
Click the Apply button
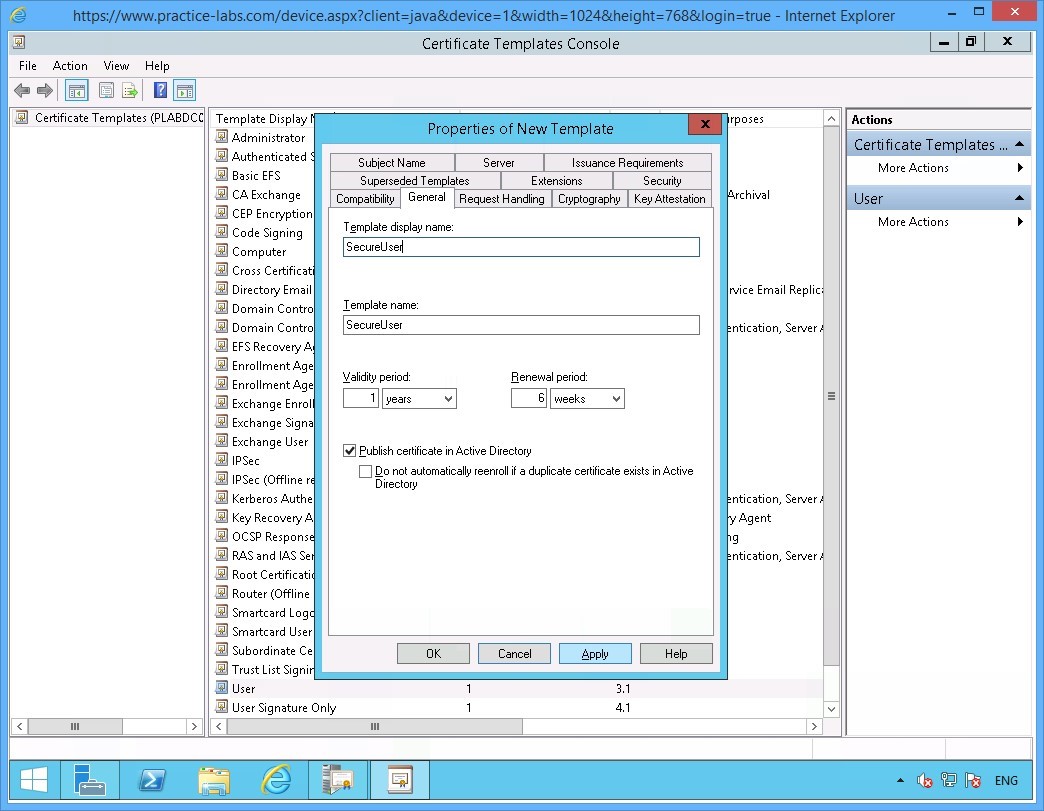point(595,653)
